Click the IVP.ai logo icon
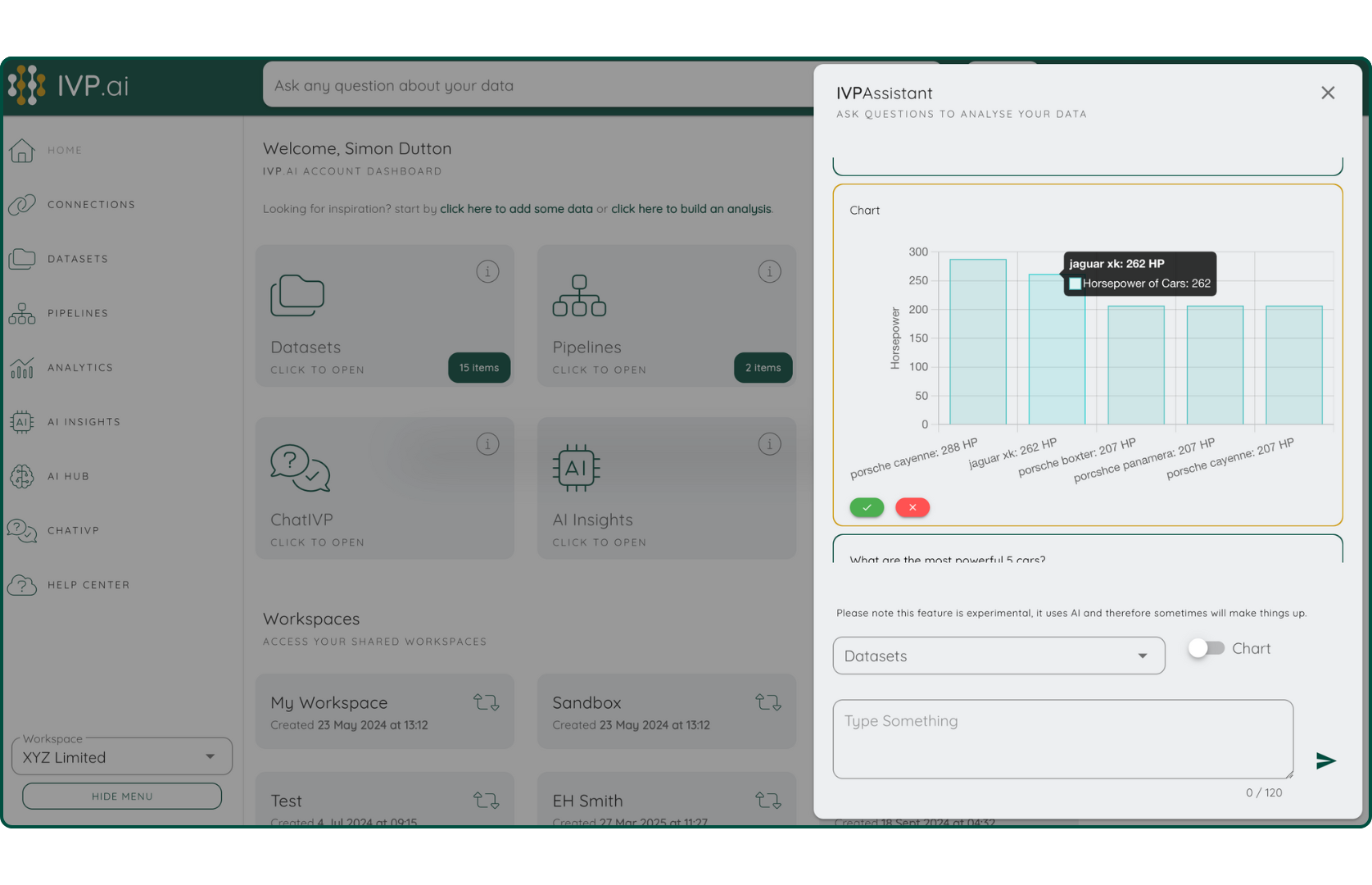 click(x=26, y=85)
